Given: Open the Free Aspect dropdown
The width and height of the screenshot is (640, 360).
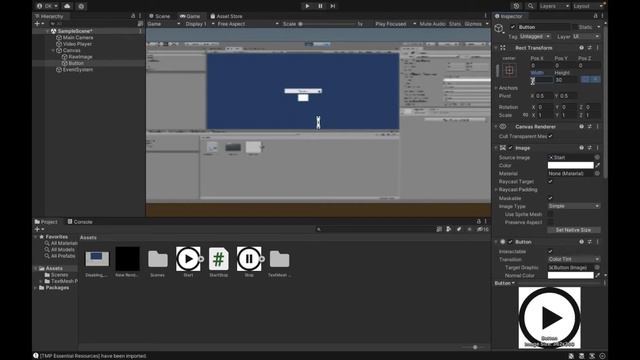Looking at the screenshot, I should tap(248, 24).
